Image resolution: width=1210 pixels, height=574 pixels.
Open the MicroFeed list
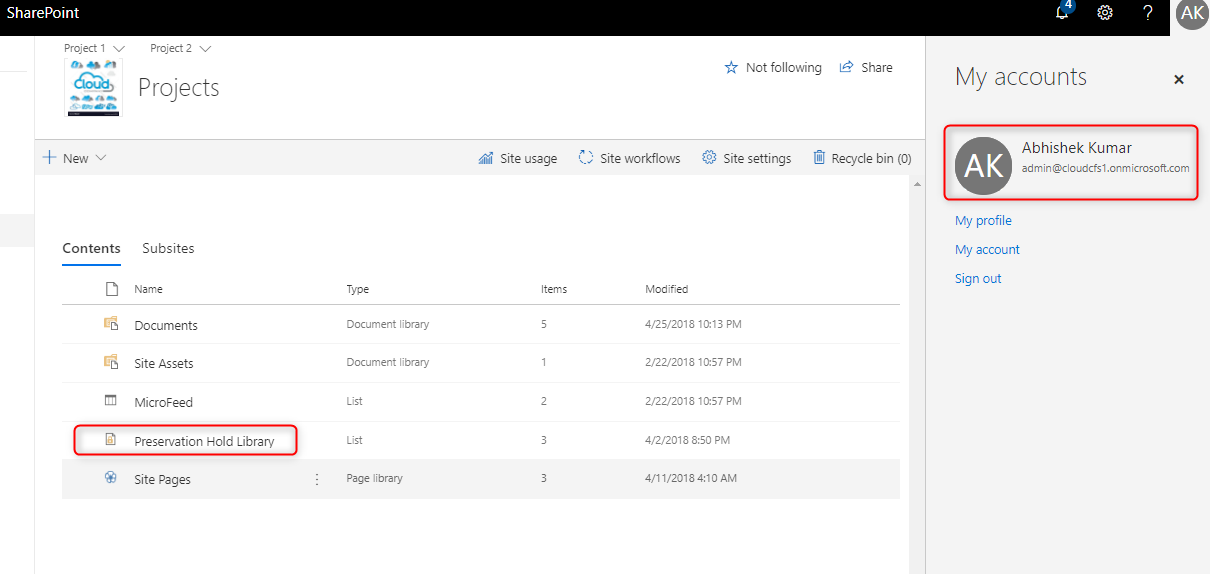click(163, 402)
